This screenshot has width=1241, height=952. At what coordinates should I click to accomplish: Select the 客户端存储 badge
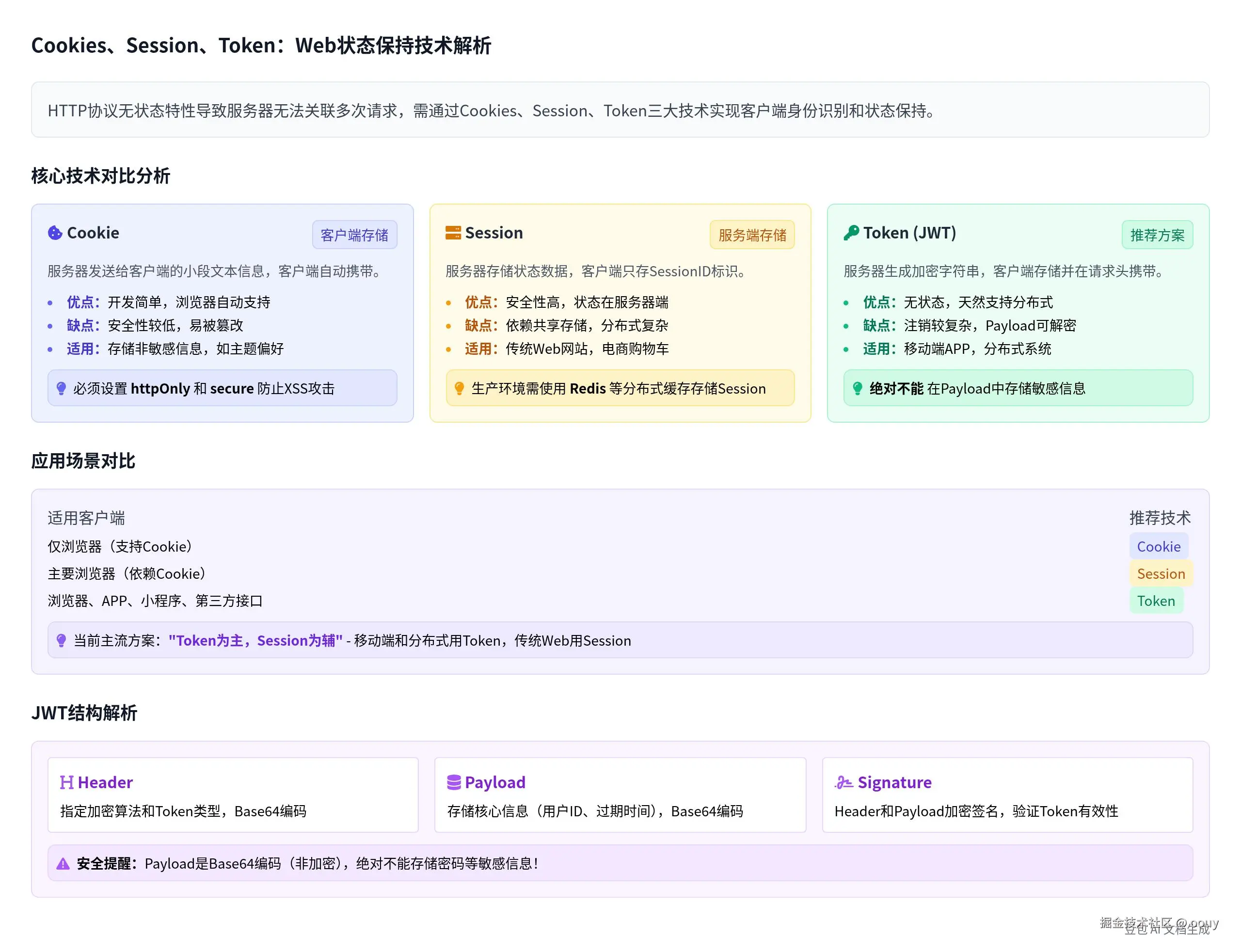pos(354,235)
